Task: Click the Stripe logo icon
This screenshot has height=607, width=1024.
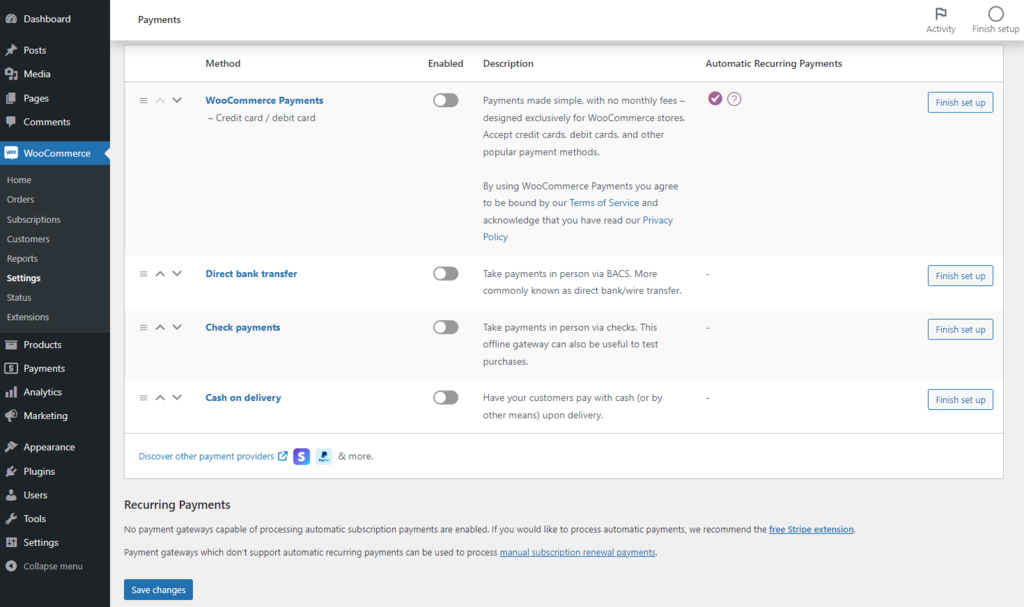Action: 301,456
